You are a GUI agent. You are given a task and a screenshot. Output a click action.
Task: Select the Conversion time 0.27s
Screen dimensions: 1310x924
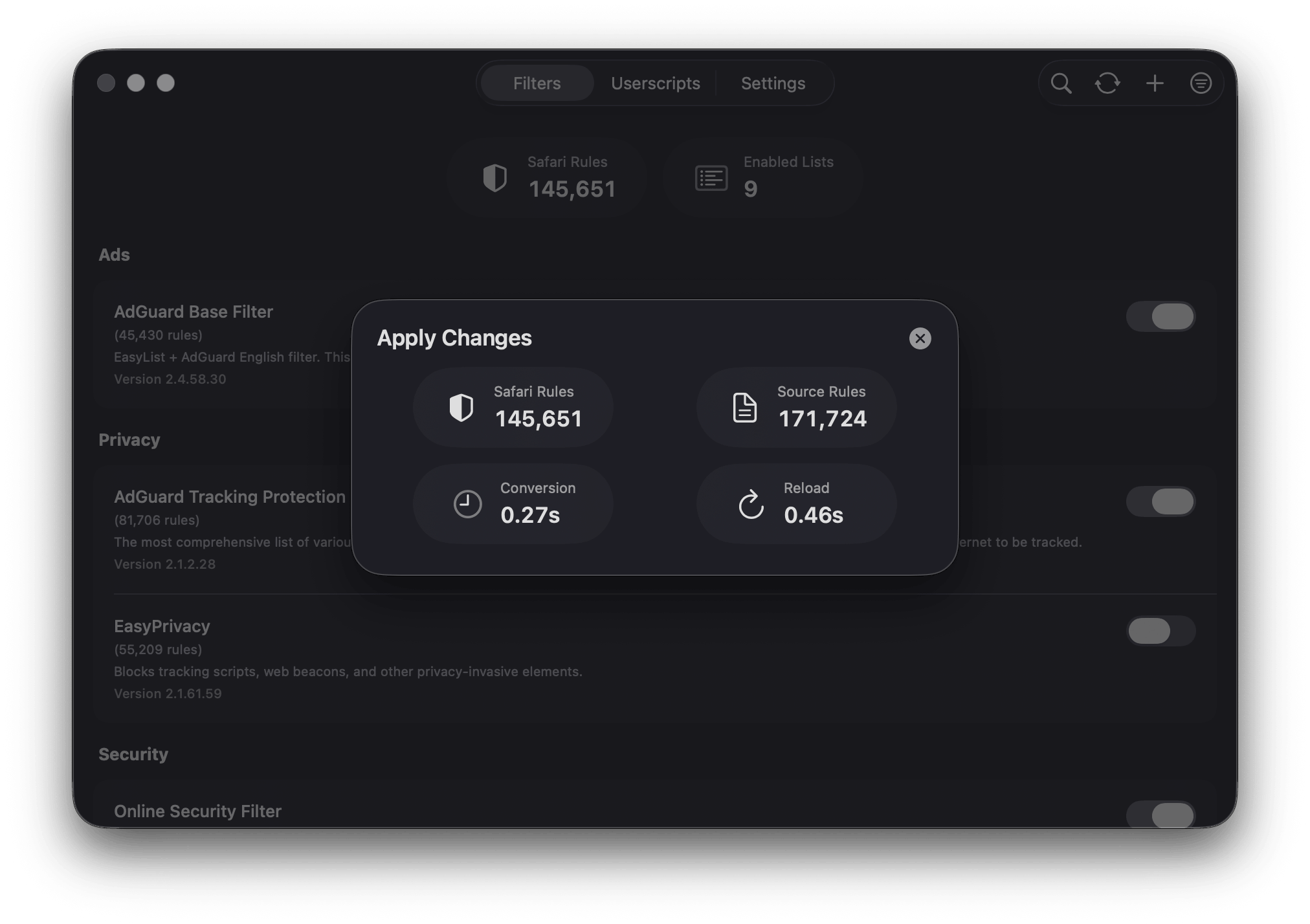point(530,515)
